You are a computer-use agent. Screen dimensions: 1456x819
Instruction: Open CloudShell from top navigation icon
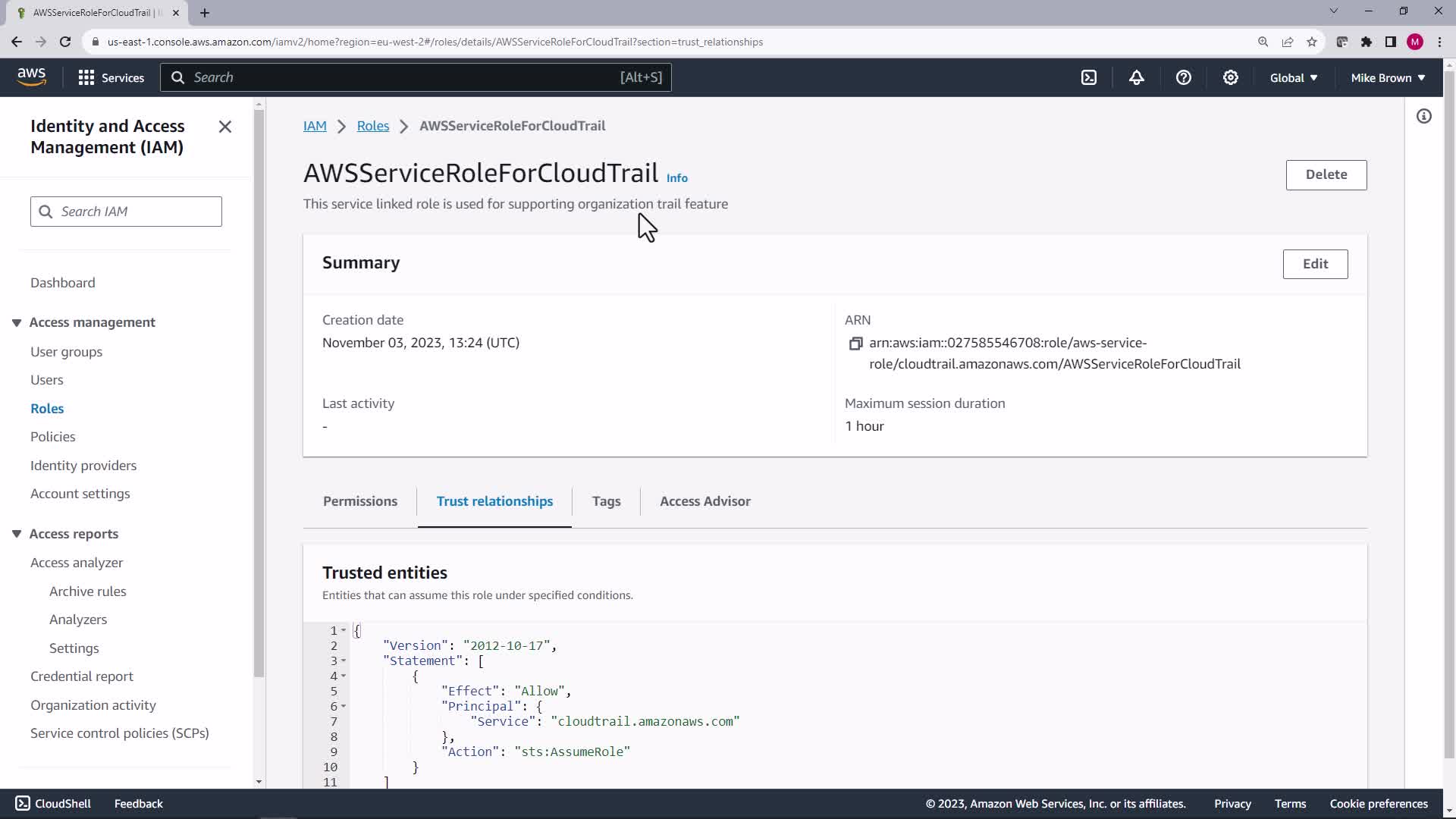click(x=1089, y=77)
